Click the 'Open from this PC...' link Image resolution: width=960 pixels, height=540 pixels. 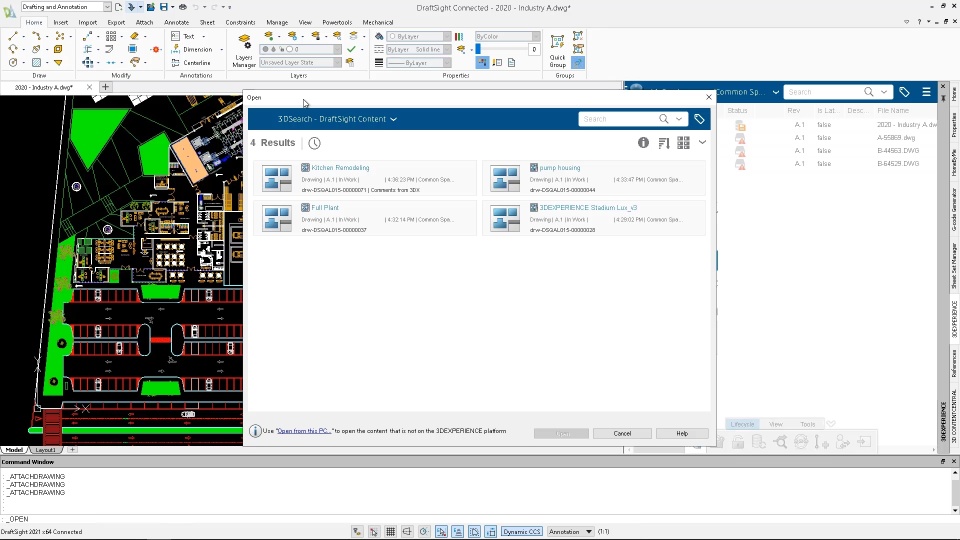(x=304, y=431)
